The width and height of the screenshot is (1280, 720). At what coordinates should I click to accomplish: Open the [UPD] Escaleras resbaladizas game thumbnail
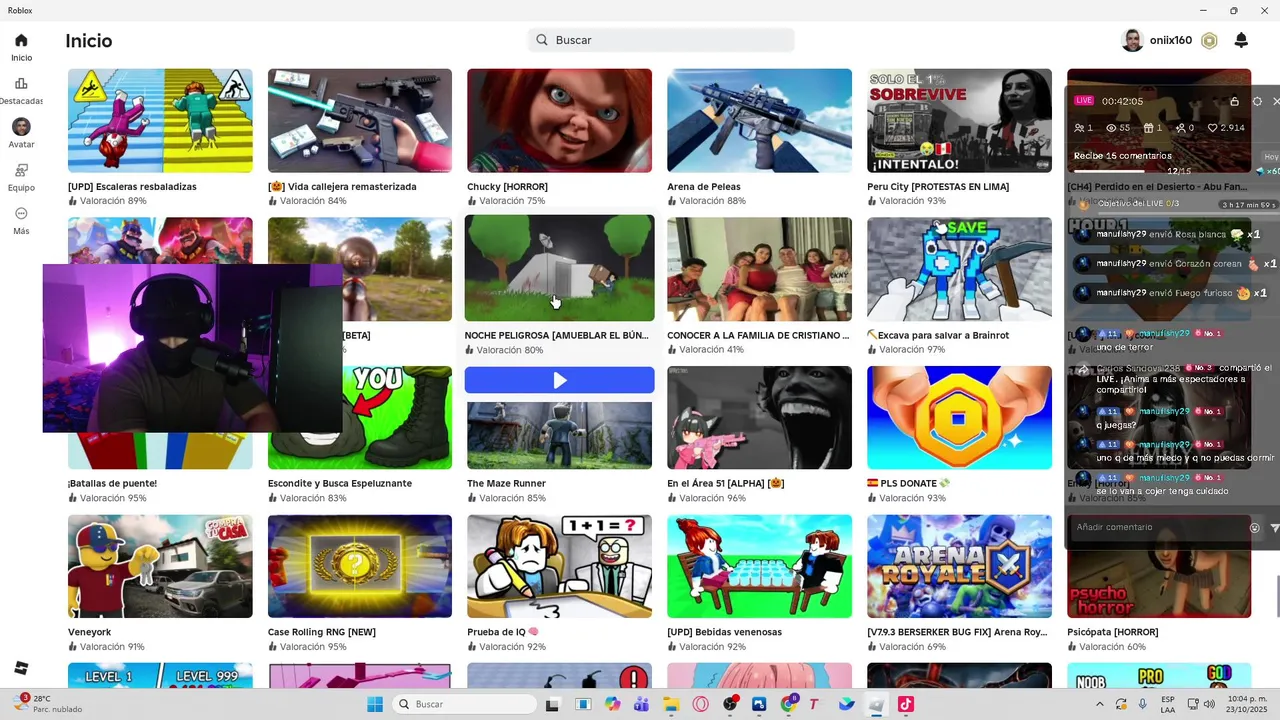160,121
